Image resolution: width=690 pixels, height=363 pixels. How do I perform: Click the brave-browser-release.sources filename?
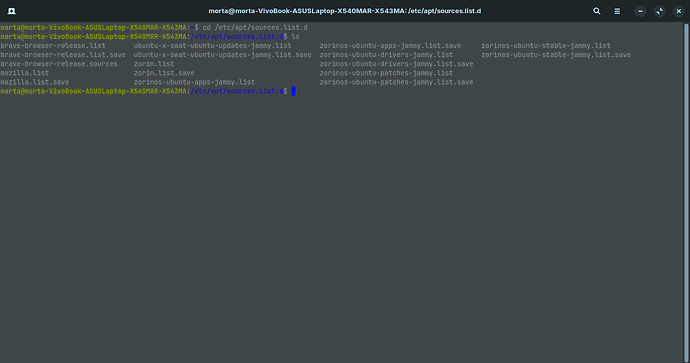coord(59,64)
